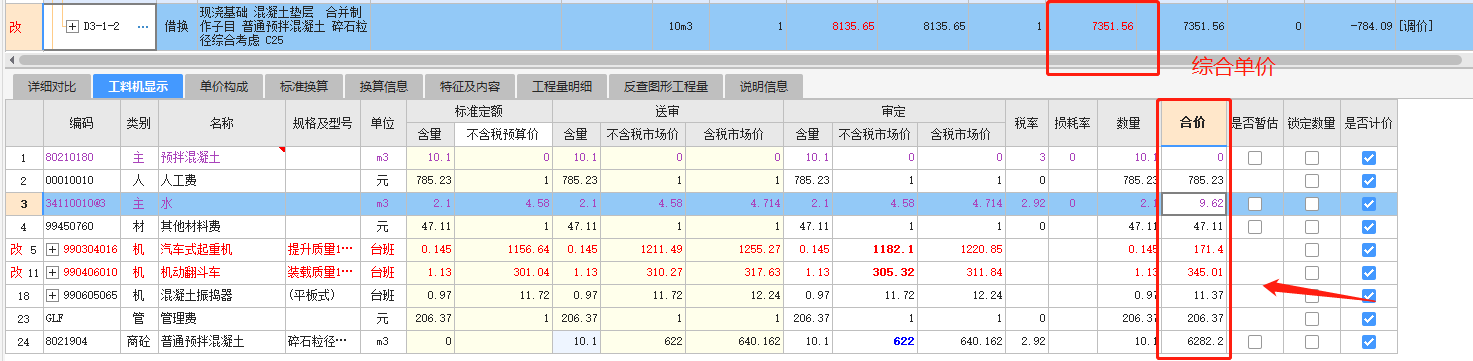
Task: Toggle 锁定数量 for 其他材料费 row
Action: coord(1311,227)
